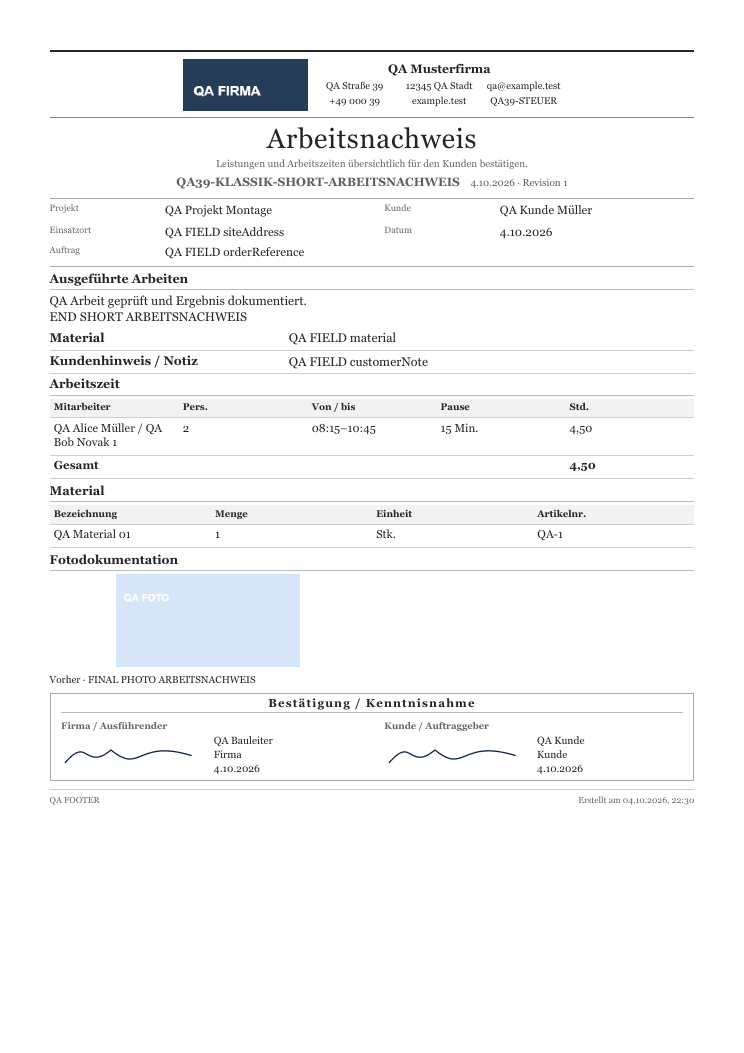Click the Pause column header
744x1053 pixels.
pyautogui.click(x=455, y=407)
